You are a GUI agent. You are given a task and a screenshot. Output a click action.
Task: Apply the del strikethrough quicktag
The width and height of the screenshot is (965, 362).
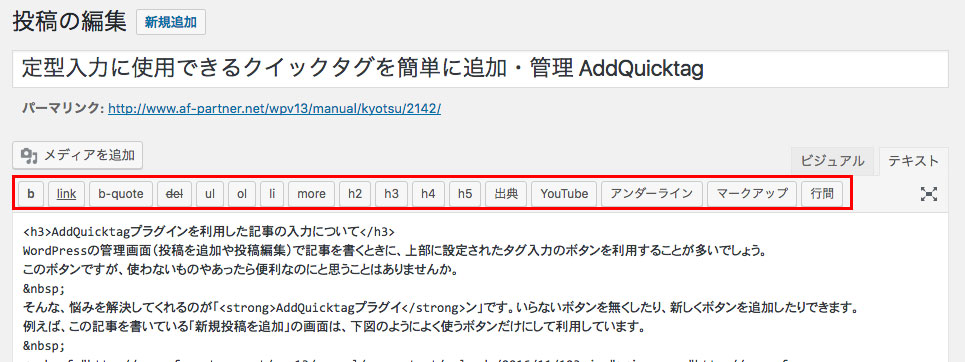point(175,194)
